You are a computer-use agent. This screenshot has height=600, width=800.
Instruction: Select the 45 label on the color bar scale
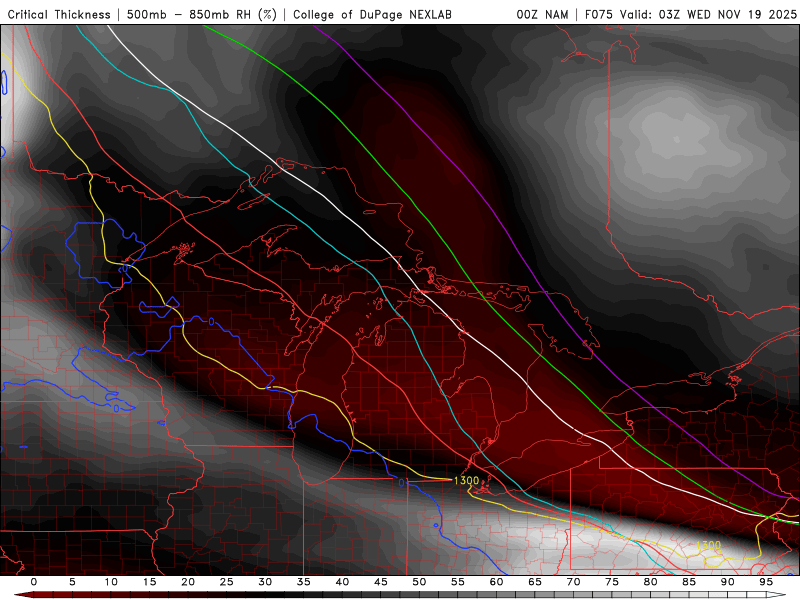pos(381,582)
